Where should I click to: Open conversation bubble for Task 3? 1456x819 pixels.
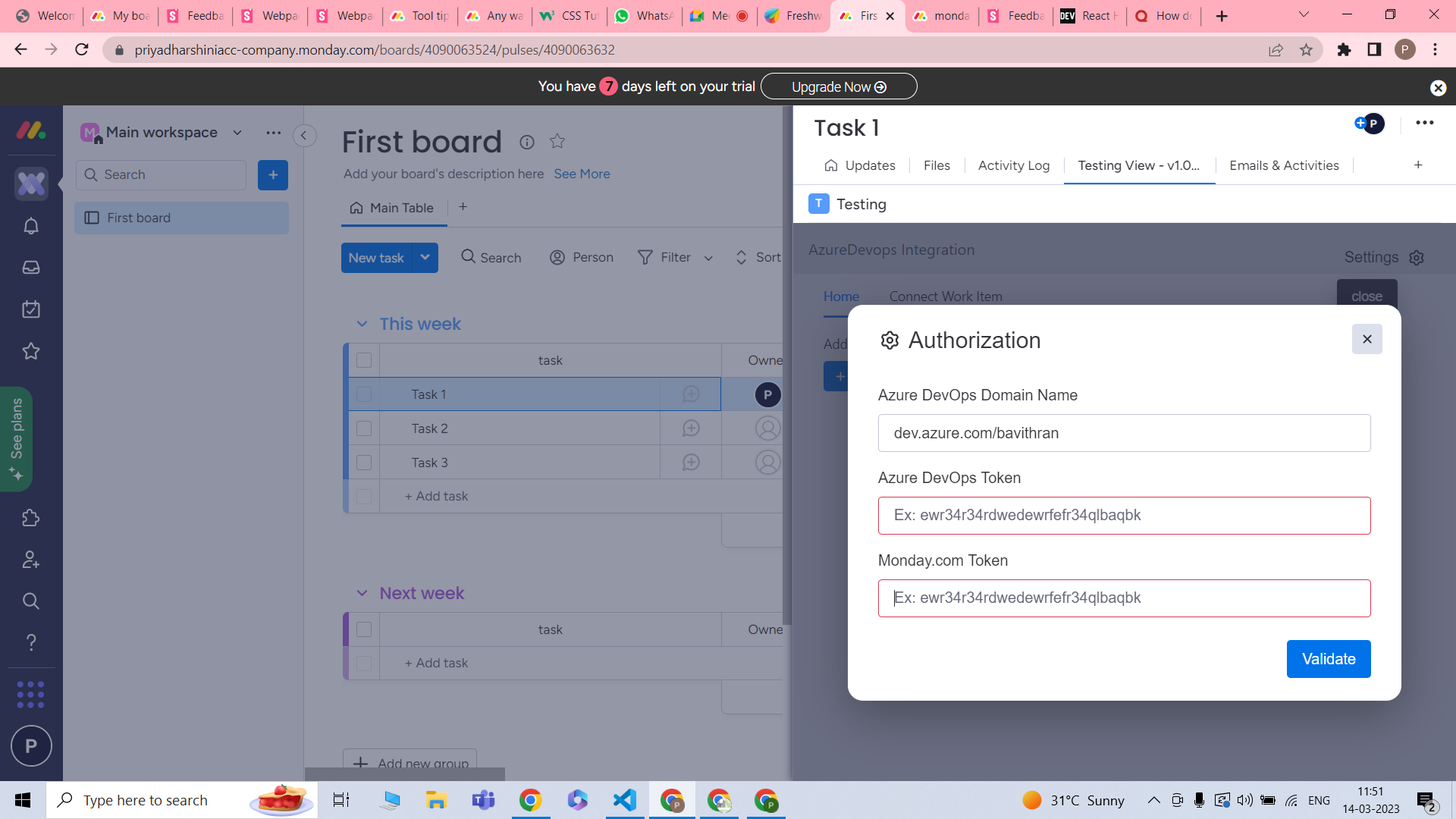pyautogui.click(x=691, y=463)
